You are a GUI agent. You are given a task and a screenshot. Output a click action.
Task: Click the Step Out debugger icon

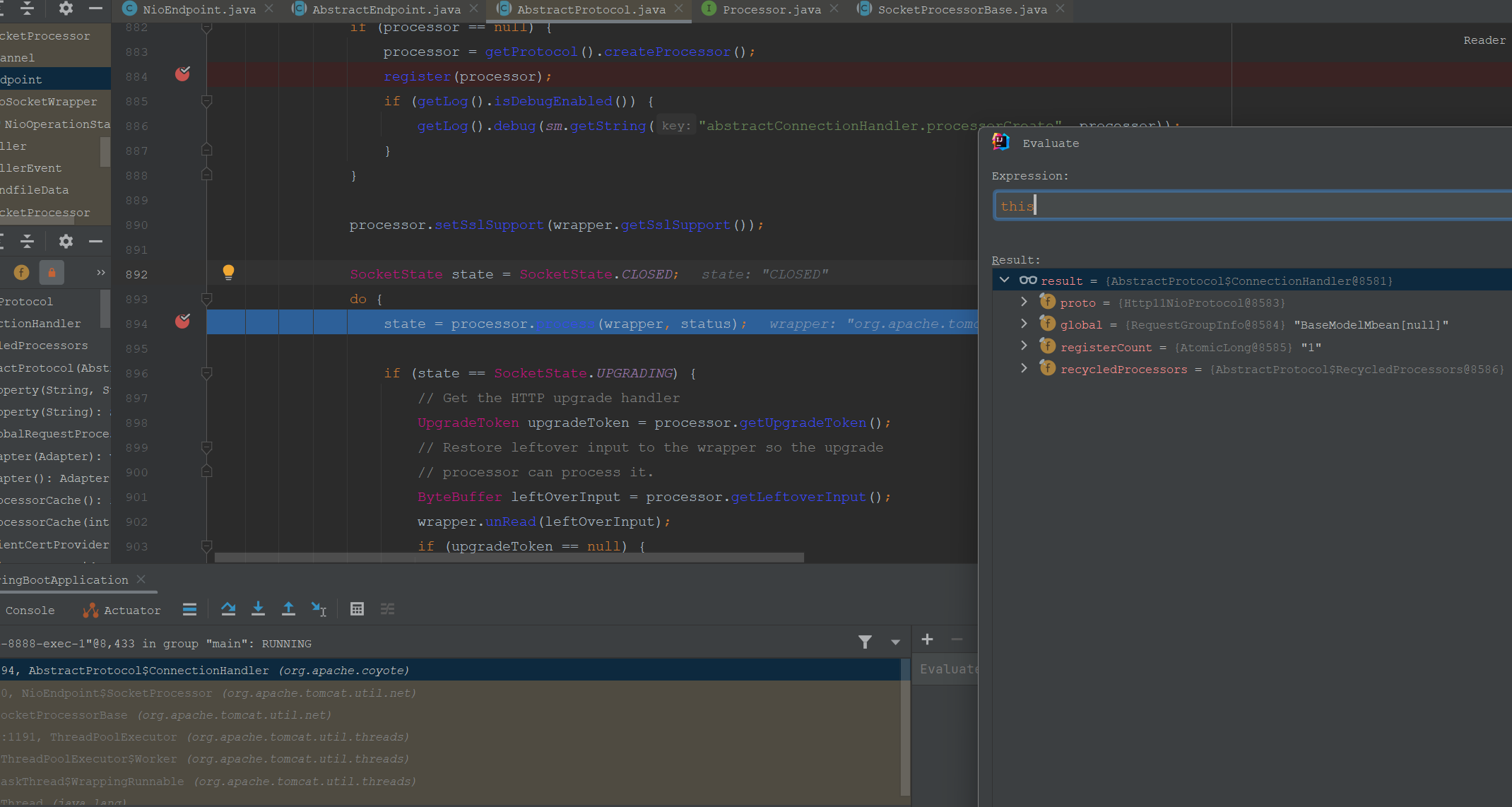288,609
